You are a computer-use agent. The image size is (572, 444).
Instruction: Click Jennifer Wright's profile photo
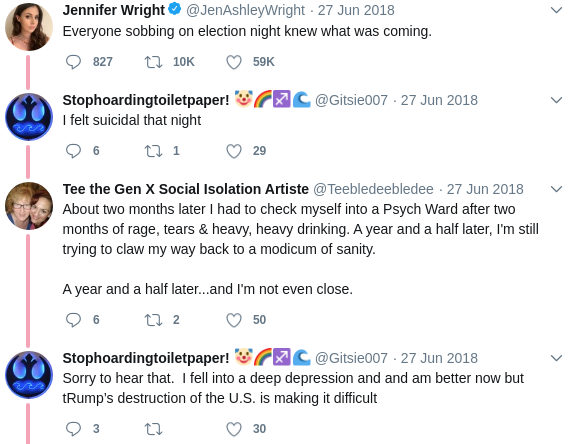pyautogui.click(x=29, y=27)
